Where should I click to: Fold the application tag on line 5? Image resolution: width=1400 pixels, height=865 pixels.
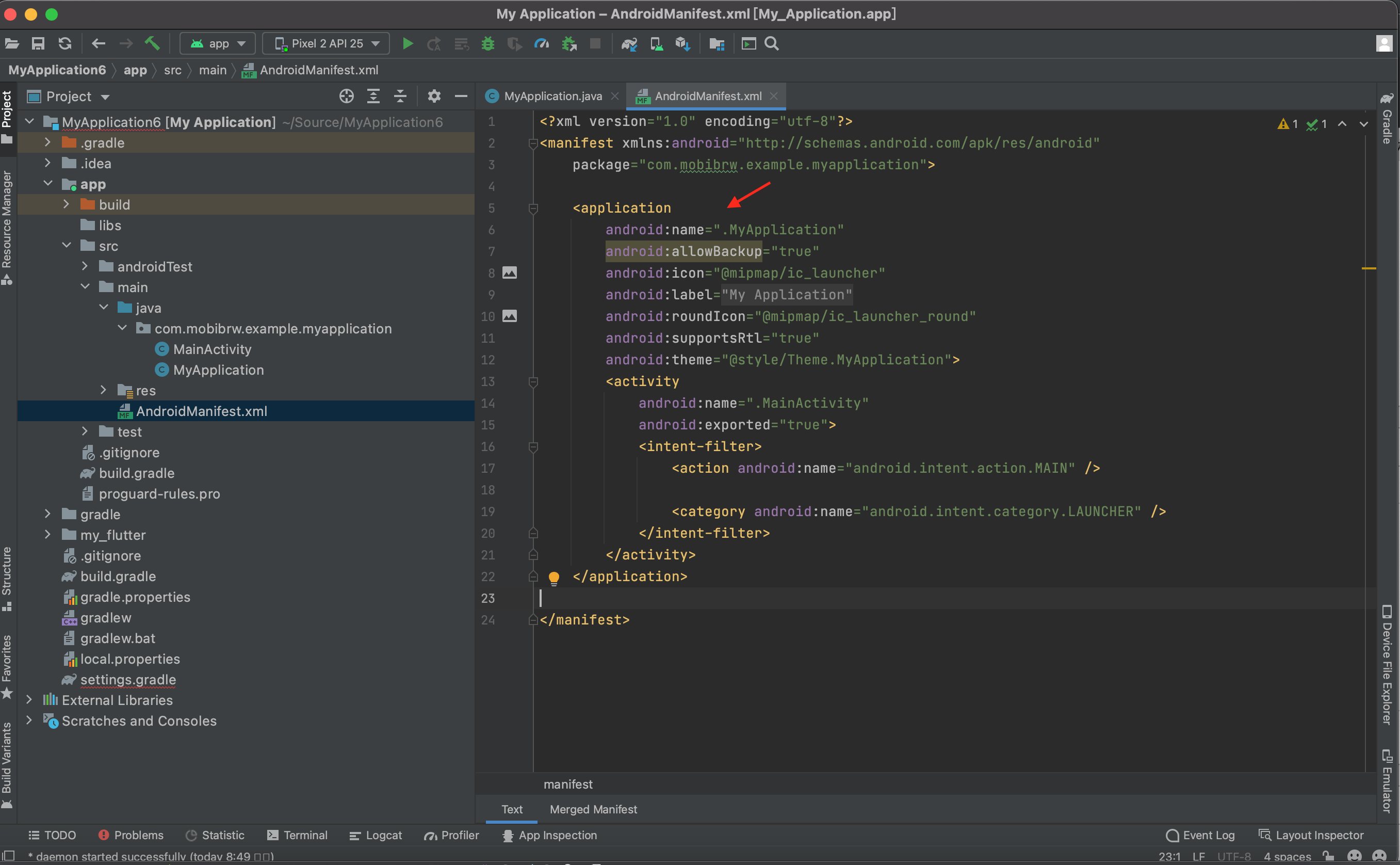[533, 208]
